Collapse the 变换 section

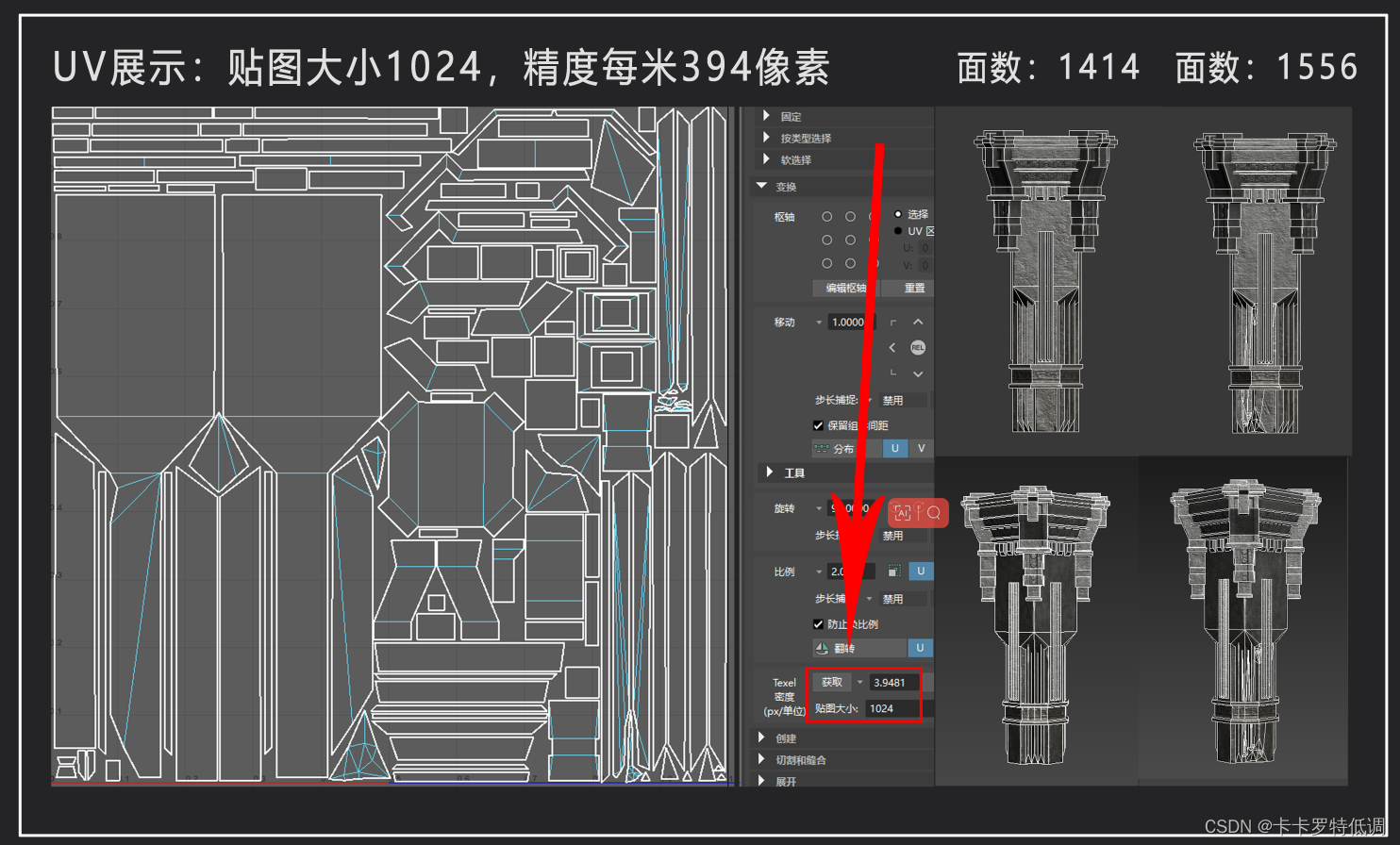pos(762,186)
